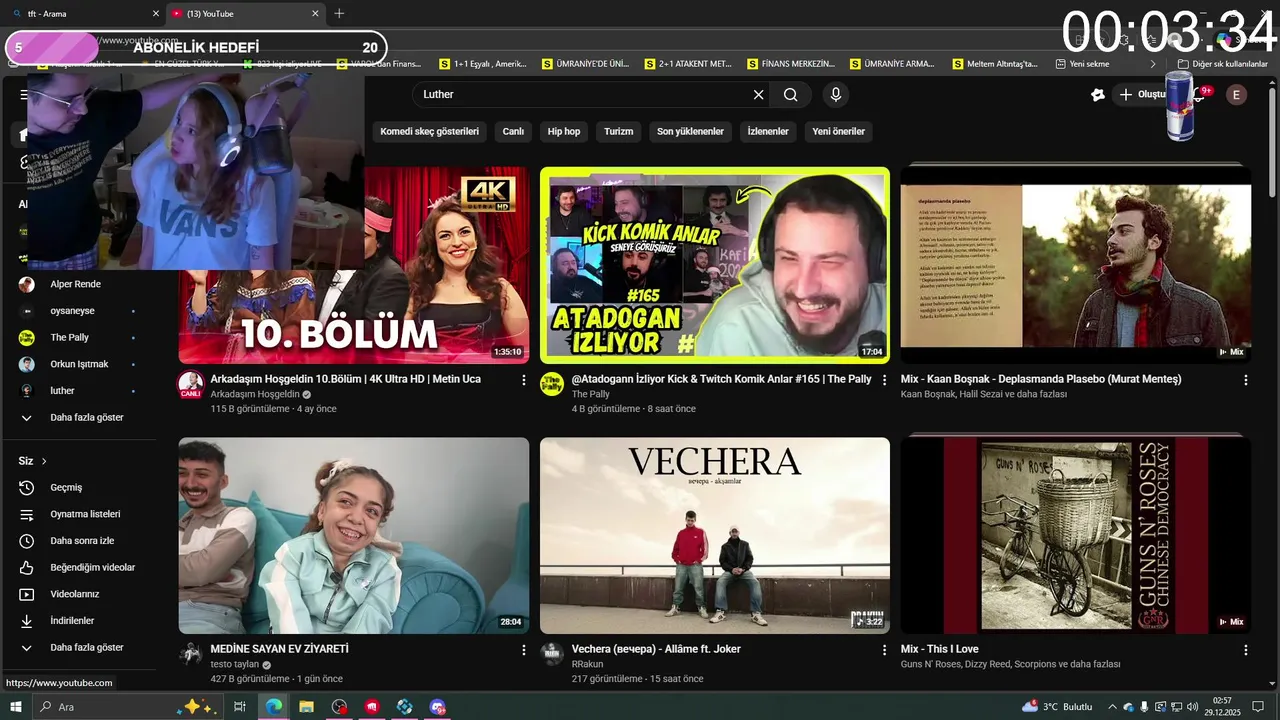Play the Guns N' Roses Chinese Democracy thumbnail

pos(1076,536)
